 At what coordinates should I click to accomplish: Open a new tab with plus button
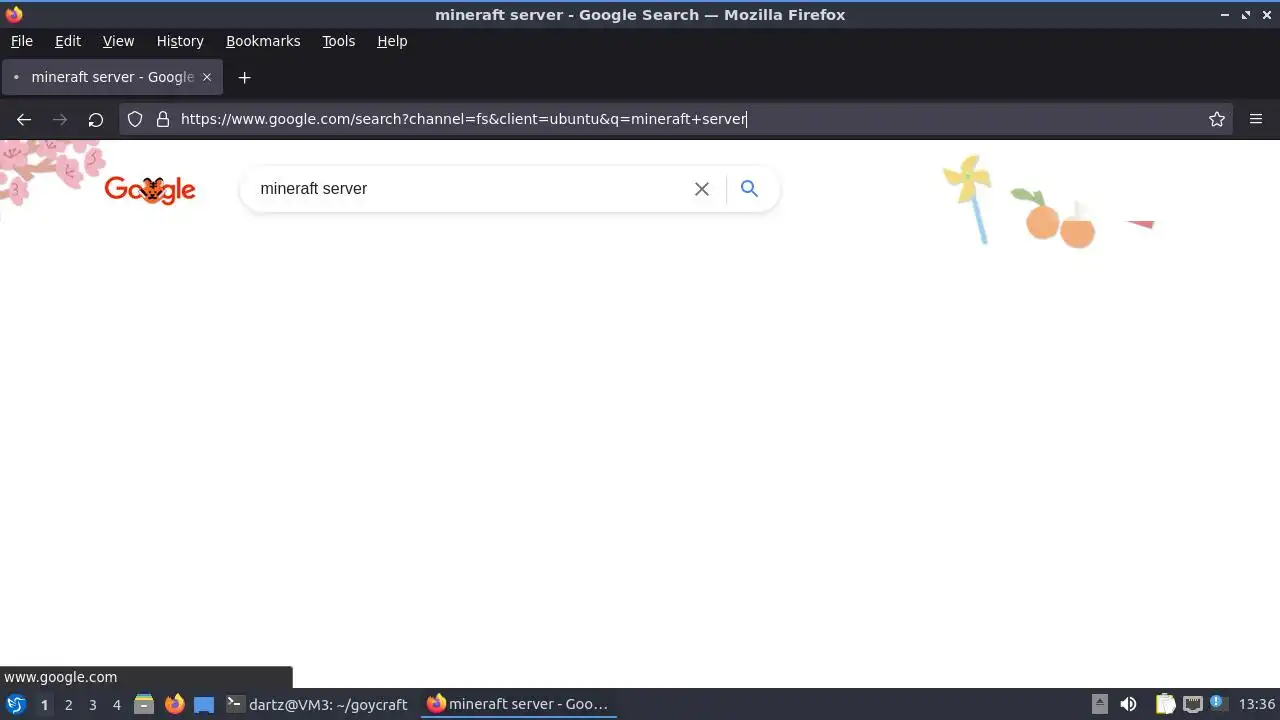click(244, 77)
